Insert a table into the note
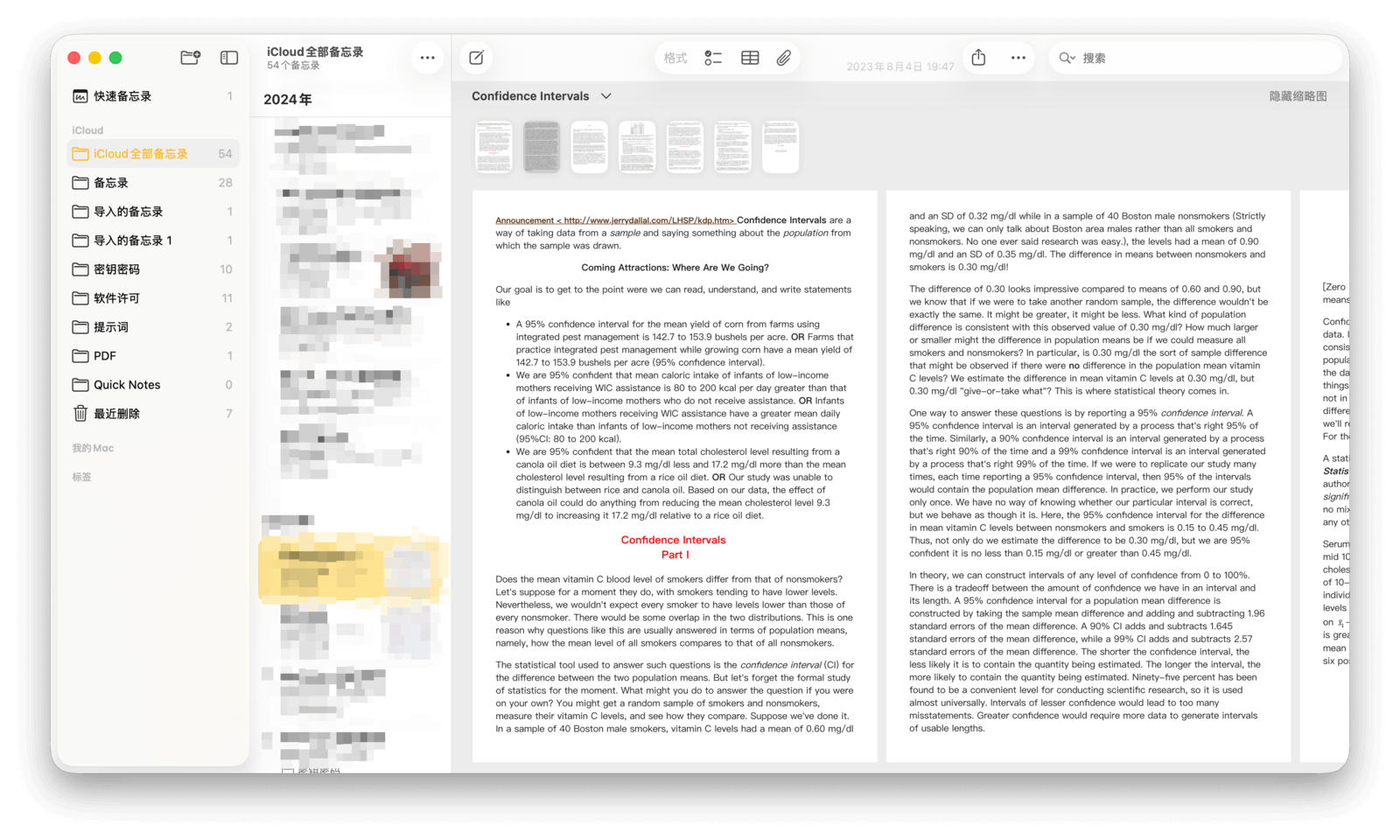 750,58
